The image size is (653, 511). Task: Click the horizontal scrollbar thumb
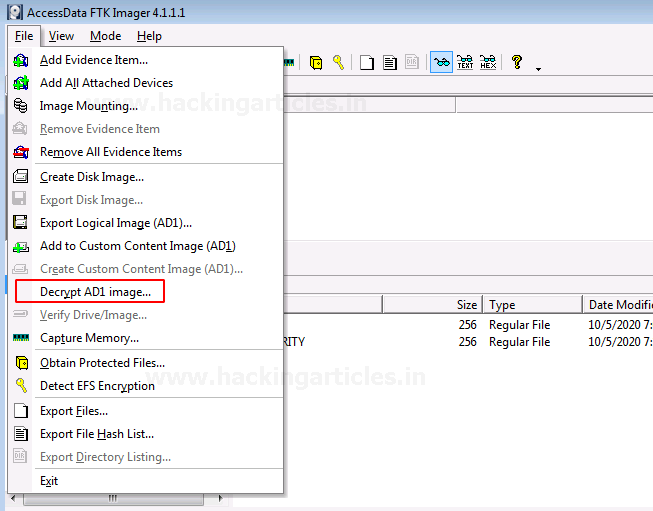point(113,499)
